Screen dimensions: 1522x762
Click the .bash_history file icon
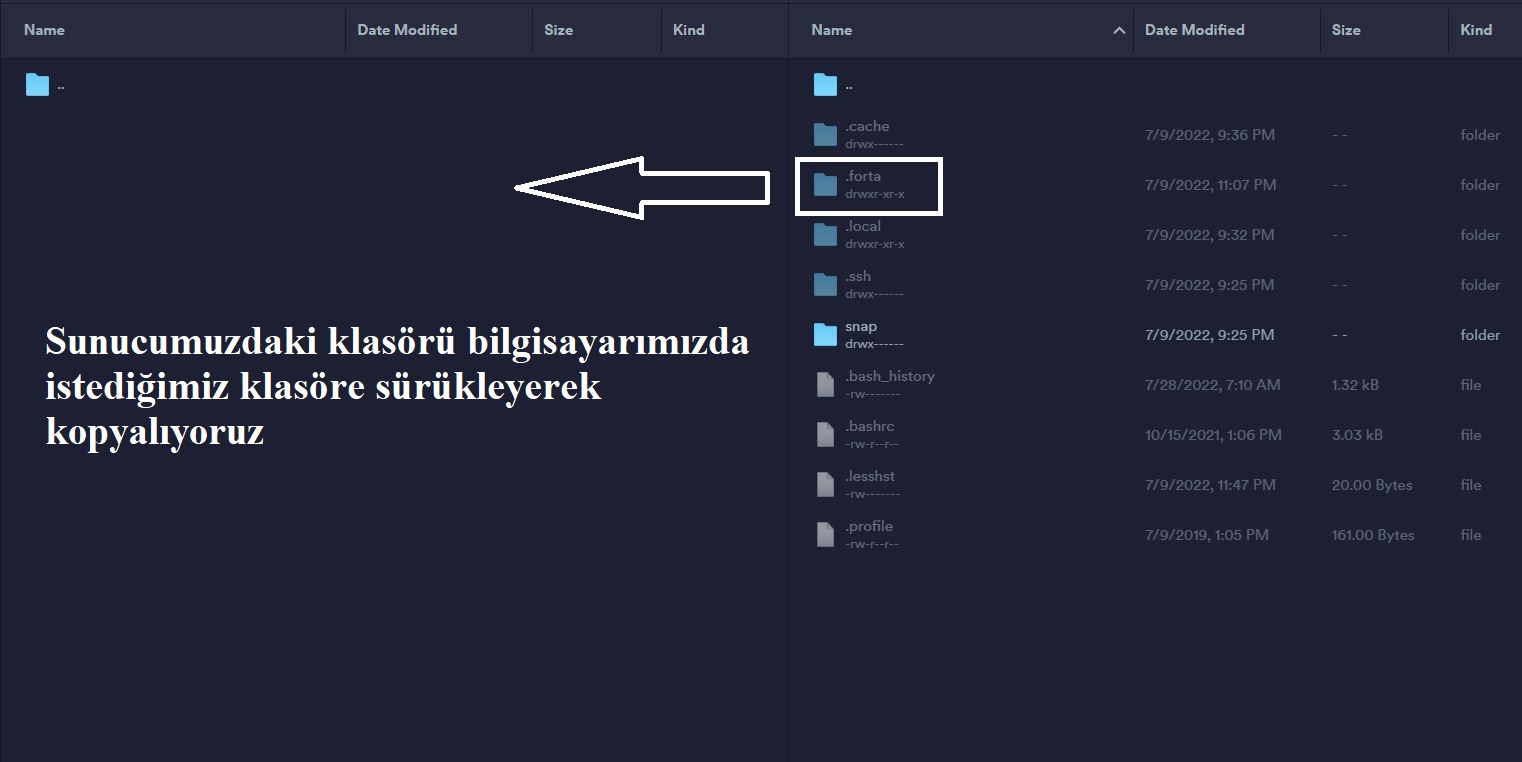[x=825, y=385]
